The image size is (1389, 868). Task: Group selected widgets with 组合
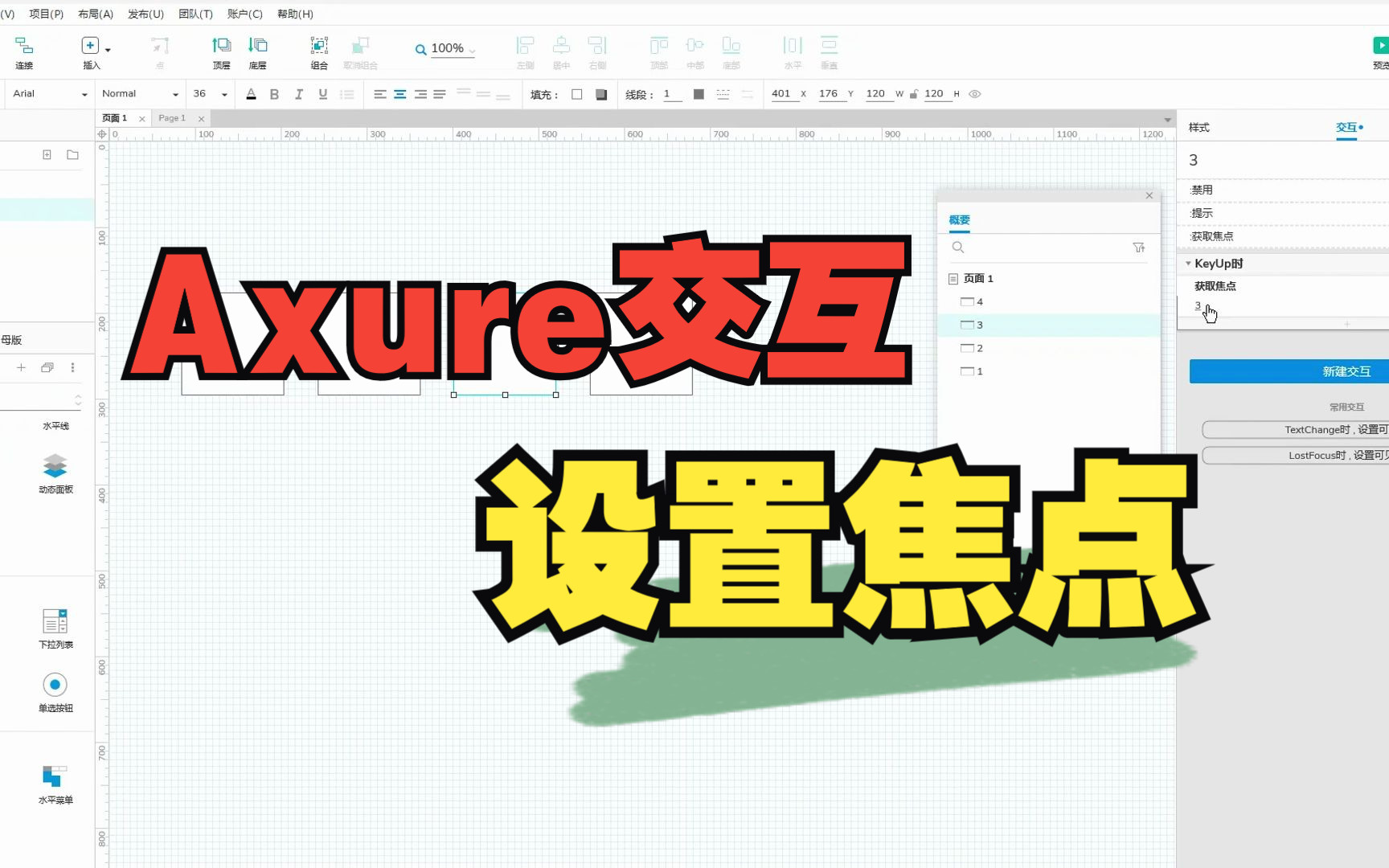[319, 52]
